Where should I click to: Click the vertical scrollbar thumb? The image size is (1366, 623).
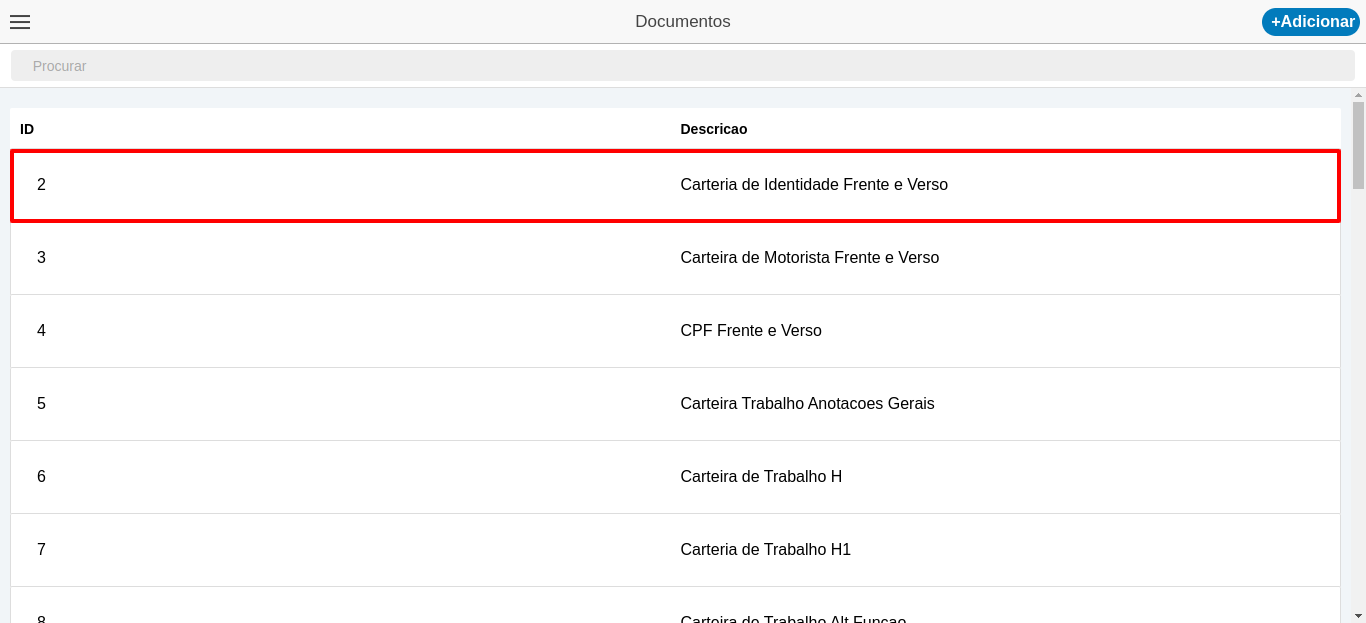tap(1358, 145)
